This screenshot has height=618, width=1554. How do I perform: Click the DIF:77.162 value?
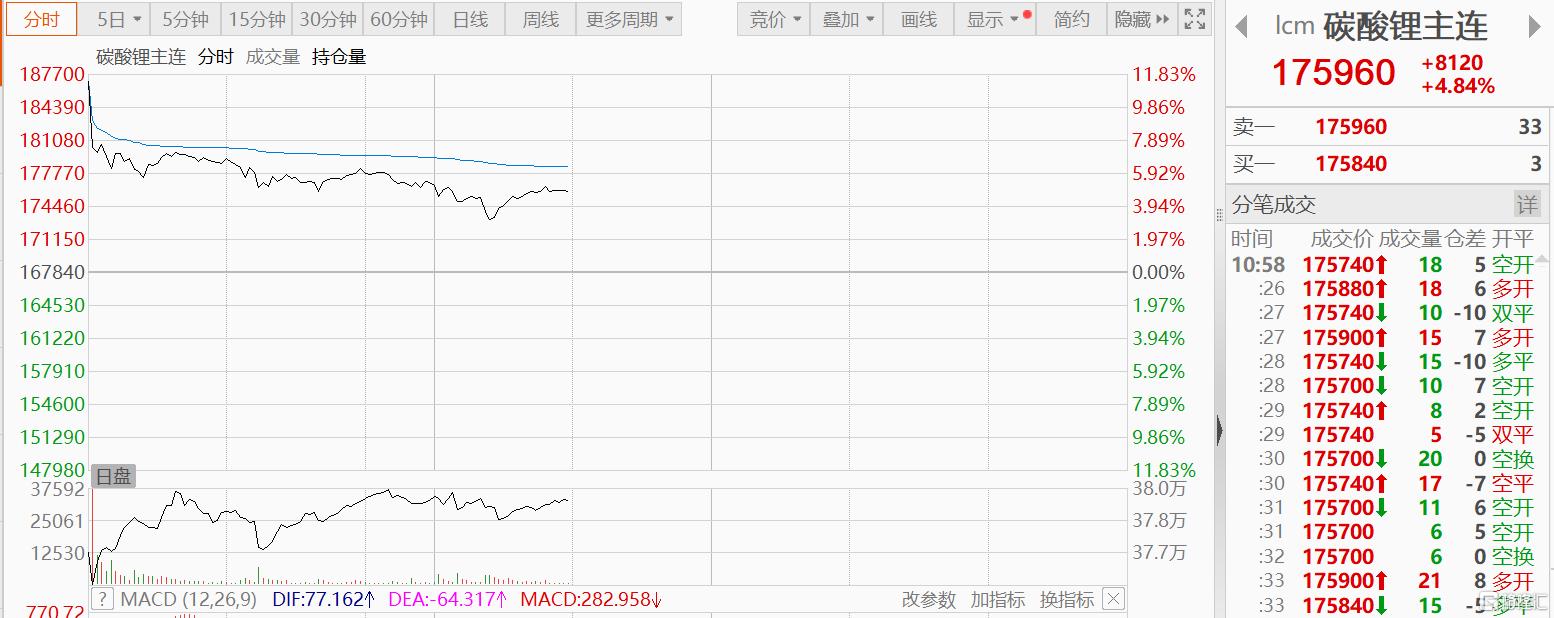click(323, 600)
